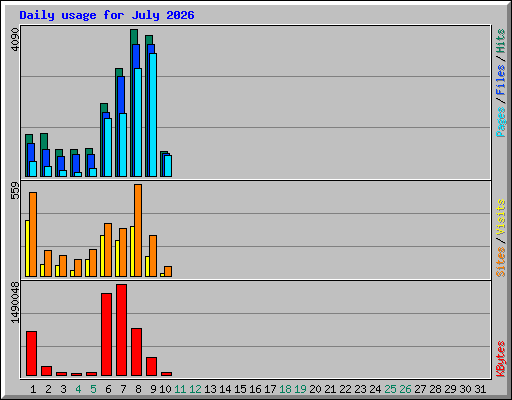Image resolution: width=512 pixels, height=400 pixels.
Task: Click the Hits legend label
Action: [x=500, y=41]
